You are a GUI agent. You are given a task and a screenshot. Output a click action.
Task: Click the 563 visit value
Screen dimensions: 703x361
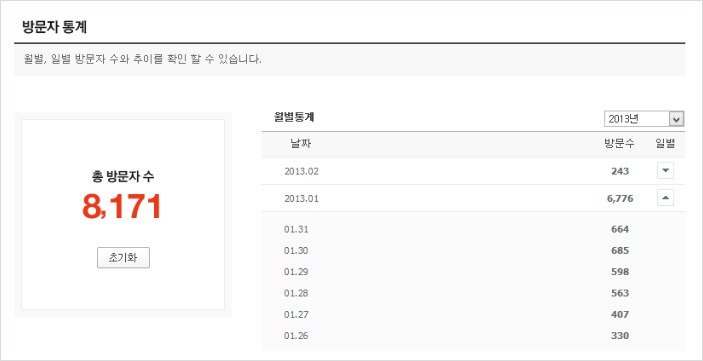(x=620, y=293)
